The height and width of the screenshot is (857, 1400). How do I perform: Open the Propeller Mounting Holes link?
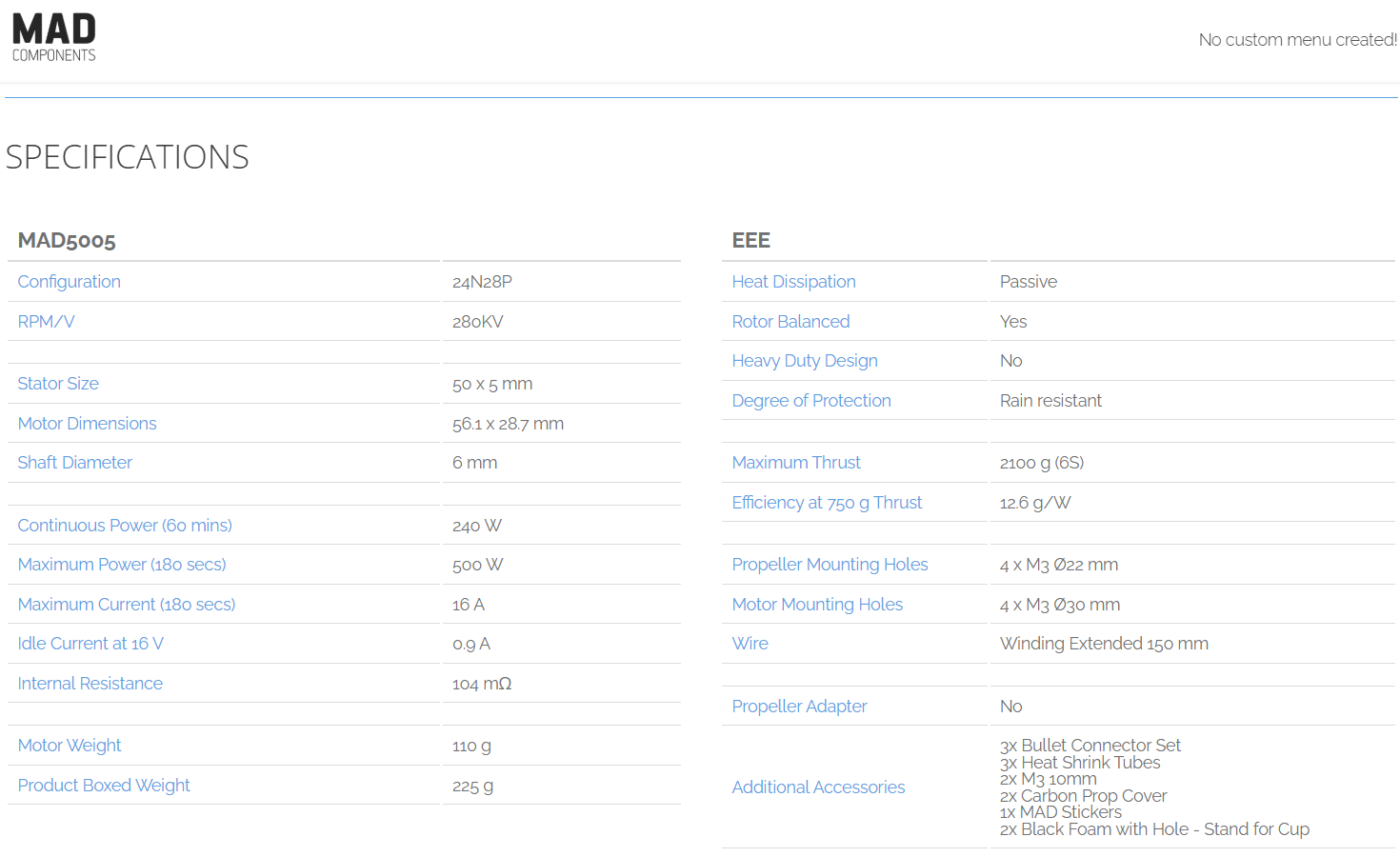pos(830,565)
